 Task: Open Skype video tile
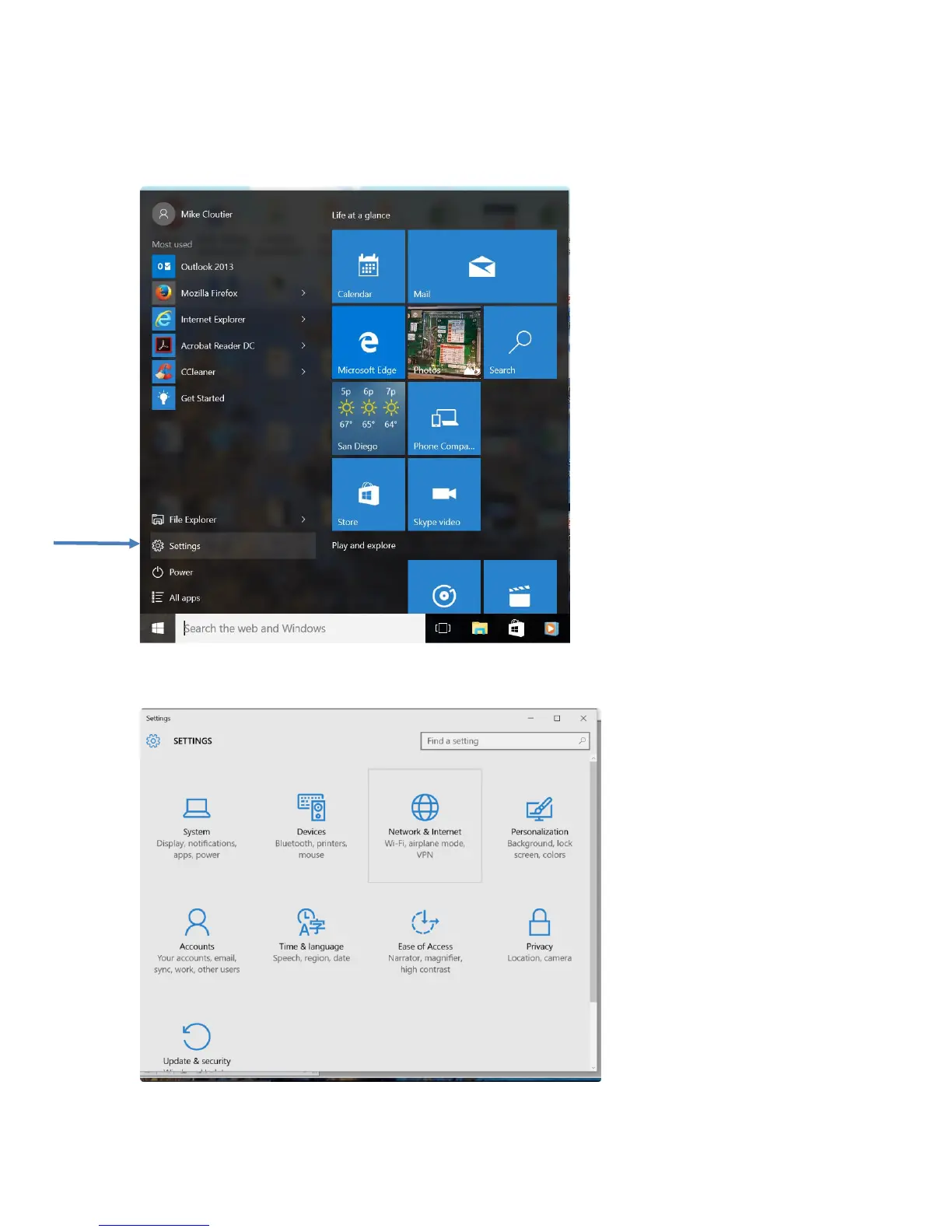(x=444, y=494)
